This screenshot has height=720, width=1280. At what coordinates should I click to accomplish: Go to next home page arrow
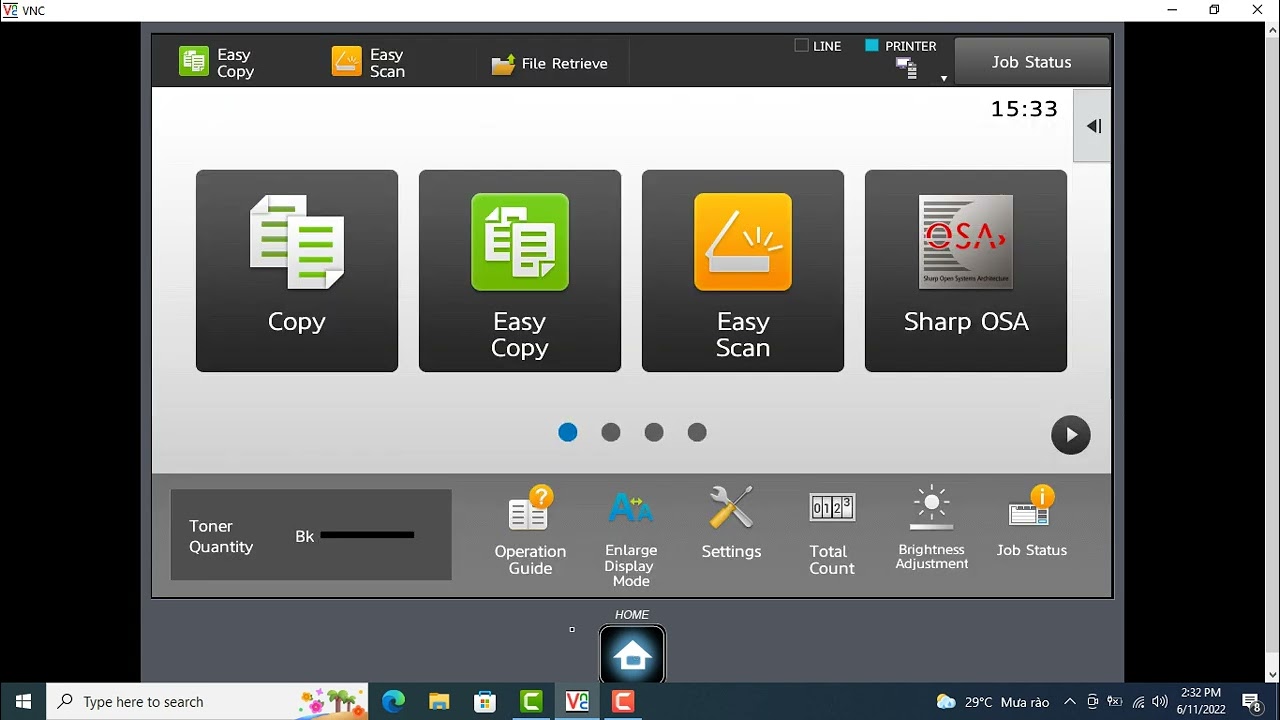pyautogui.click(x=1070, y=435)
